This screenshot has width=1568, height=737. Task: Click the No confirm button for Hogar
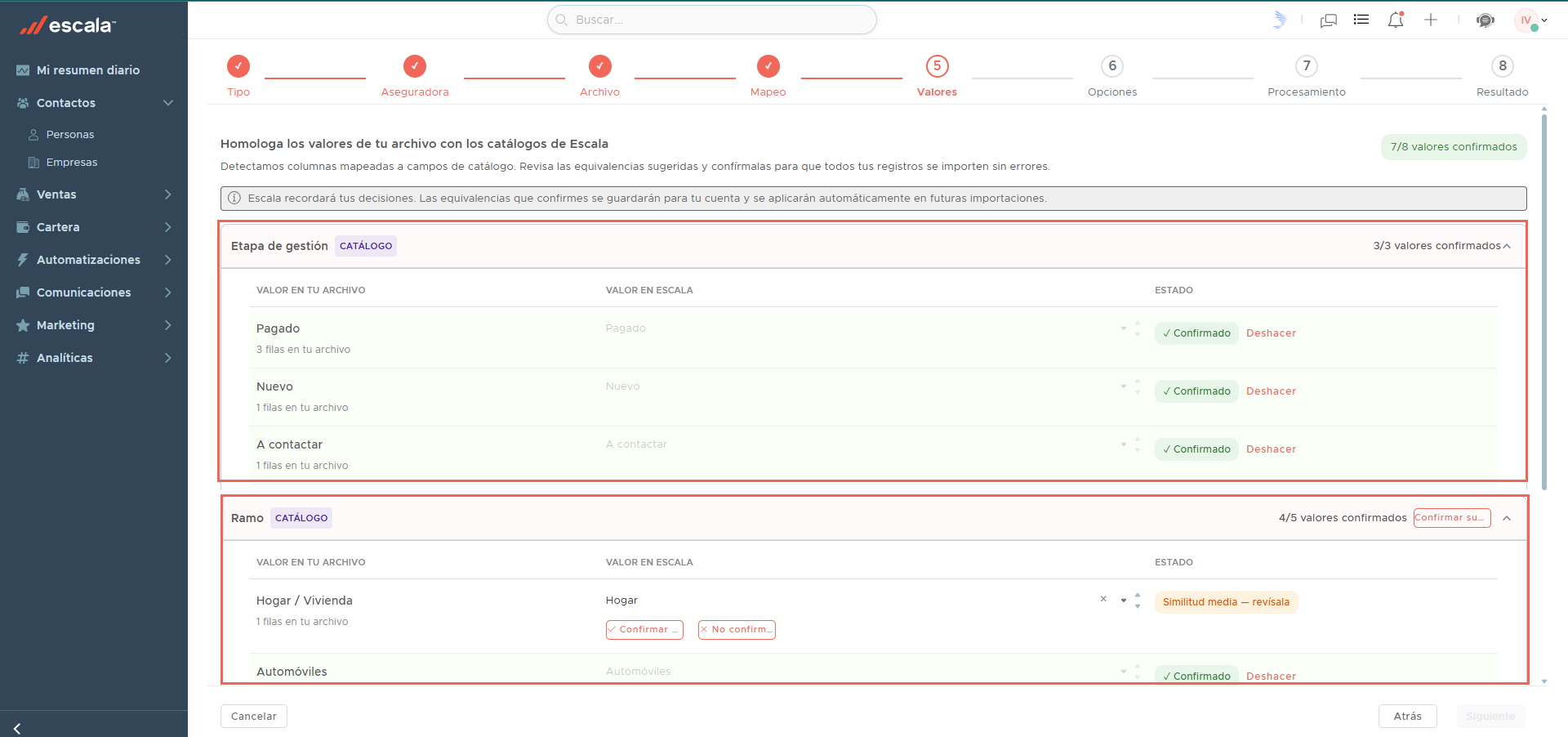click(x=737, y=630)
